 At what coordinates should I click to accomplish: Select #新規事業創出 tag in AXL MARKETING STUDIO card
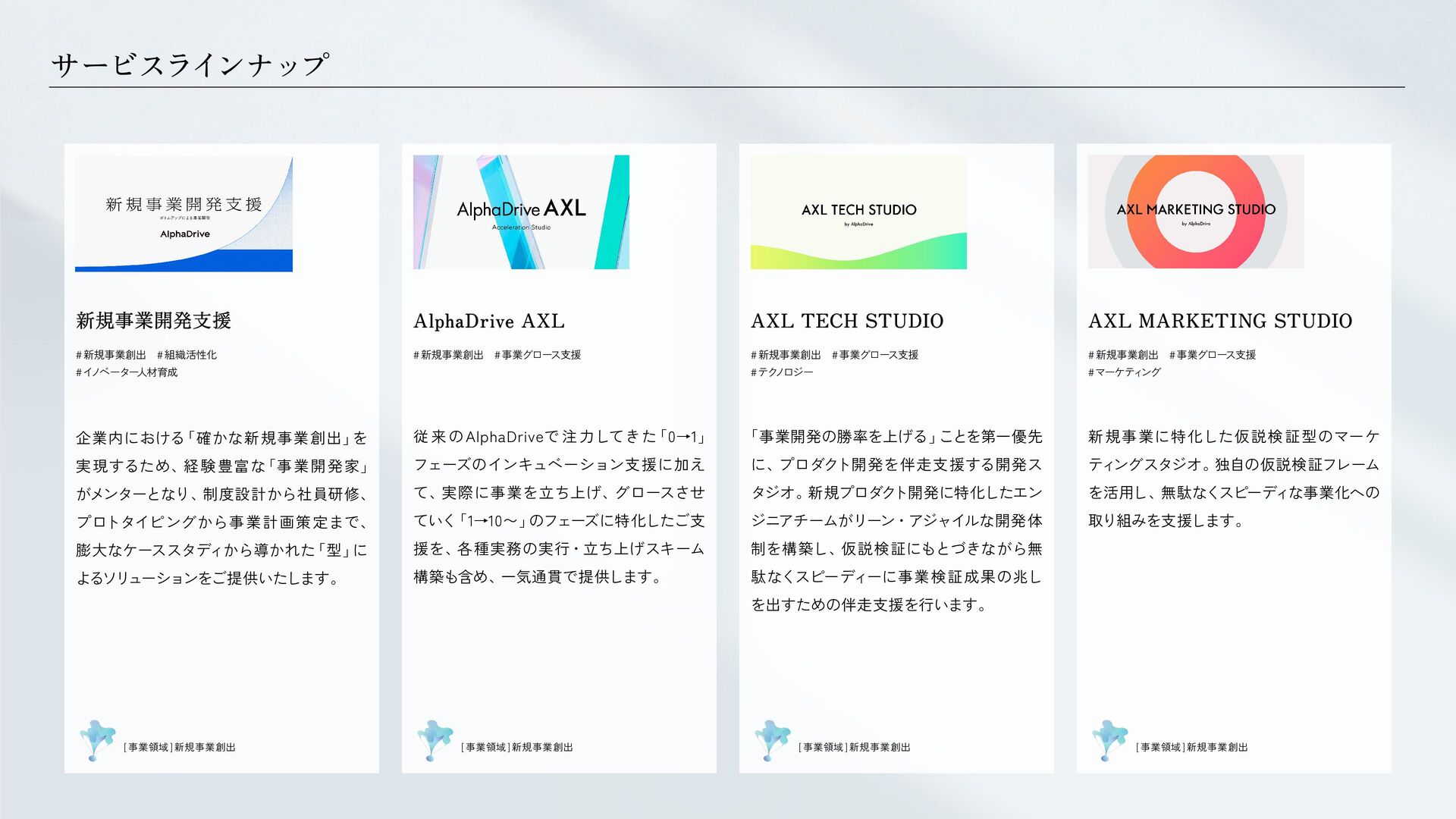click(1123, 355)
